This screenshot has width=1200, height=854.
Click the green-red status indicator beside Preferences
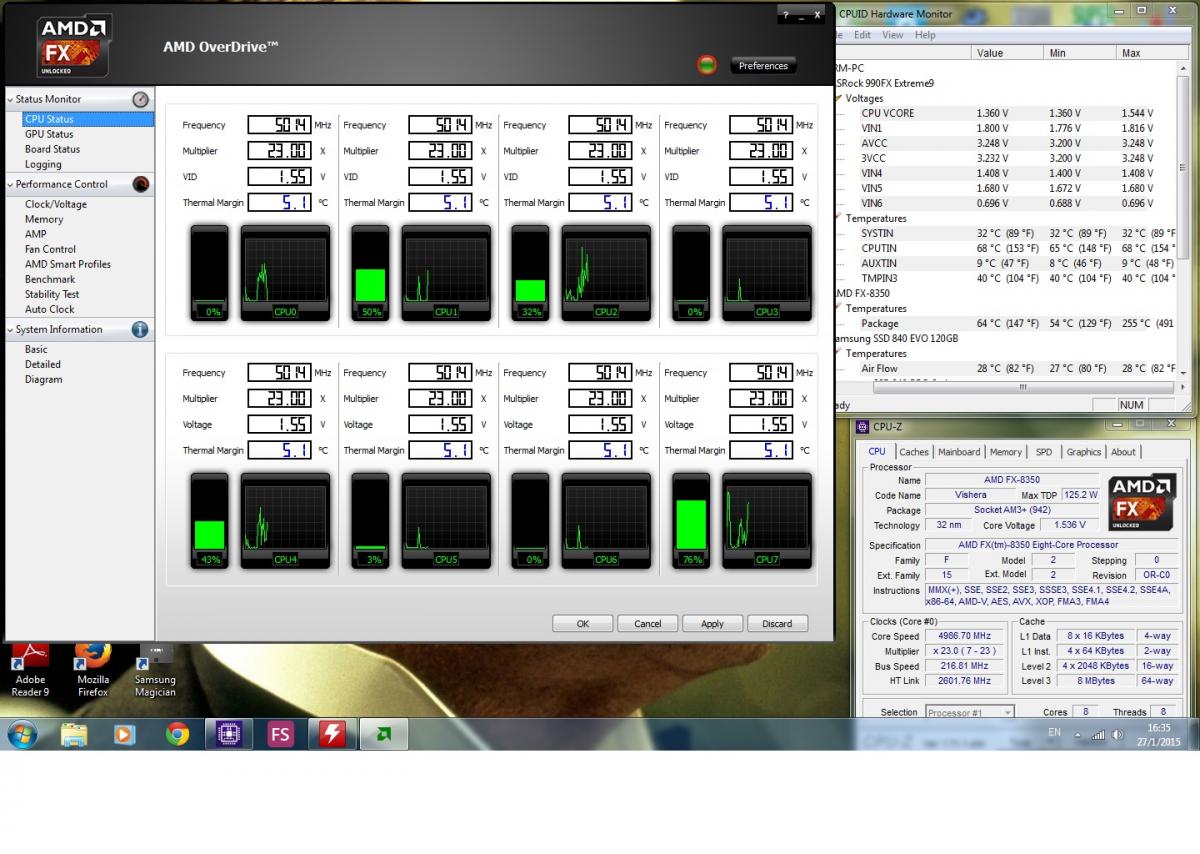click(x=707, y=65)
